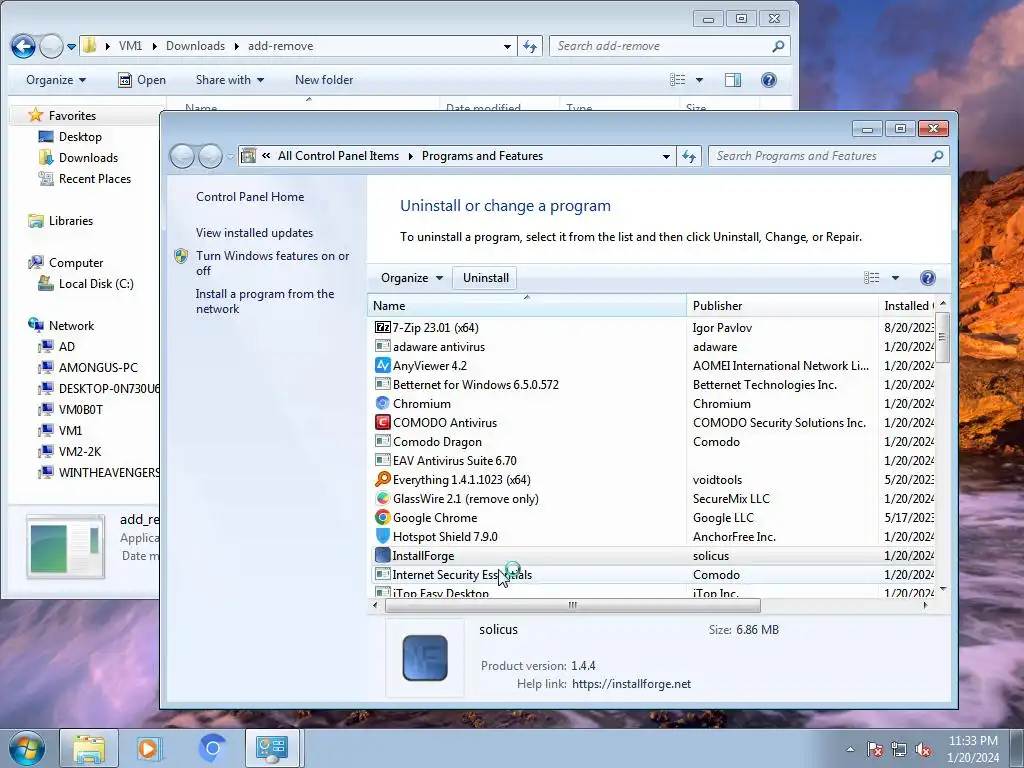Select Internet Security Essentials row
1024x768 pixels.
[653, 575]
